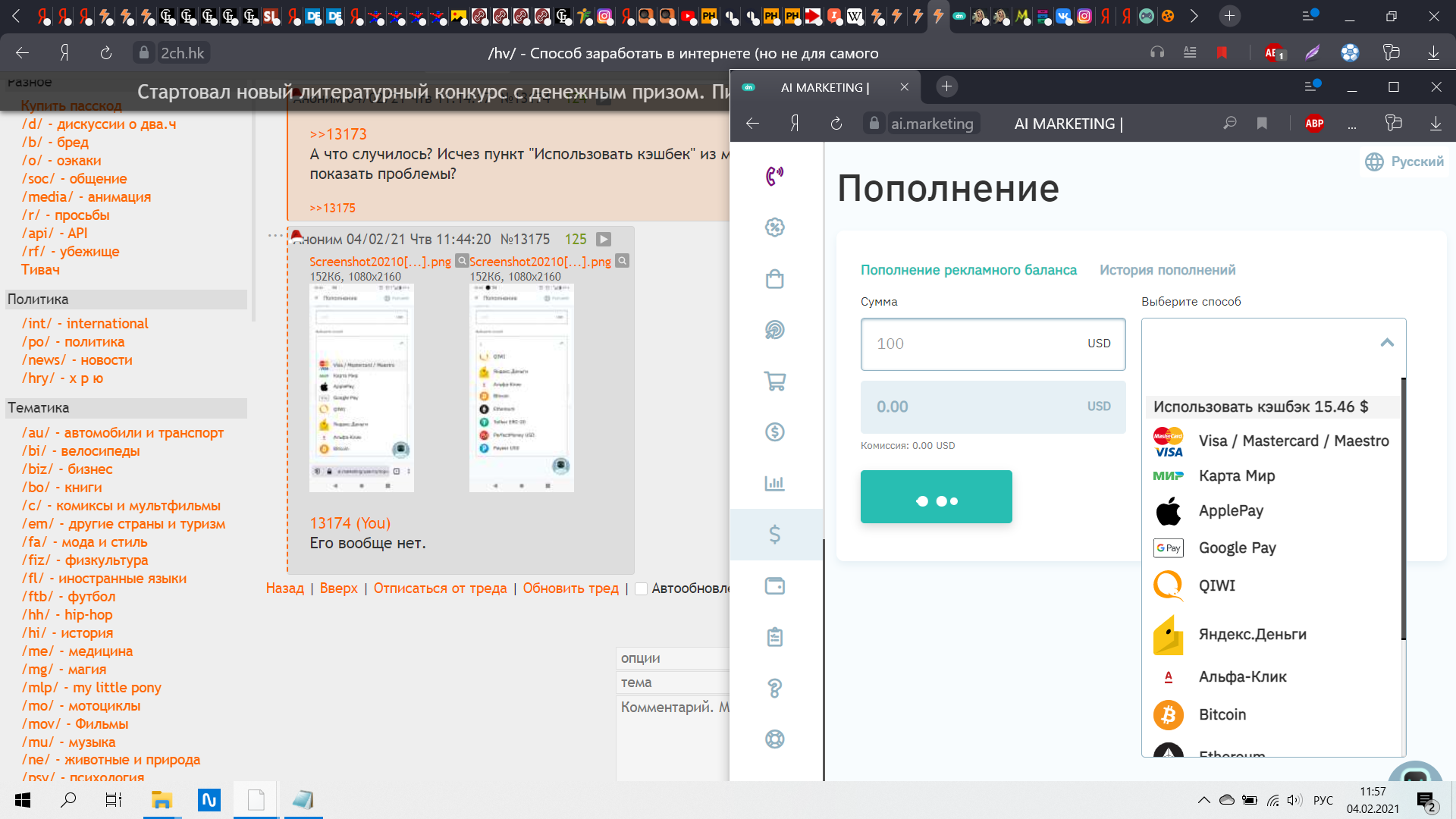Screen dimensions: 1456x819
Task: Click the bar chart statistics sidebar icon
Action: [774, 483]
